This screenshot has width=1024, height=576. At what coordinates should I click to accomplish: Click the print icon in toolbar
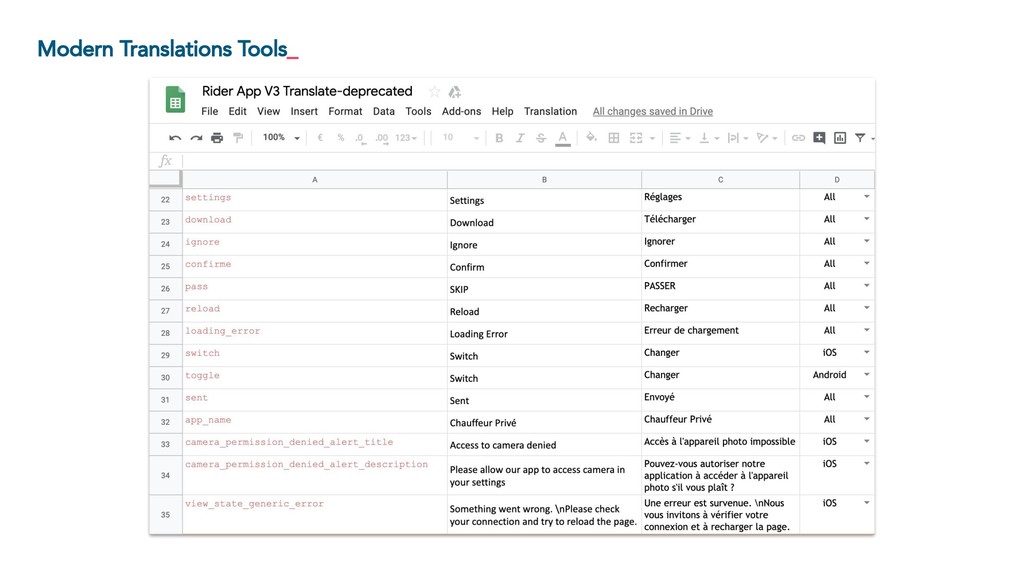(x=217, y=138)
